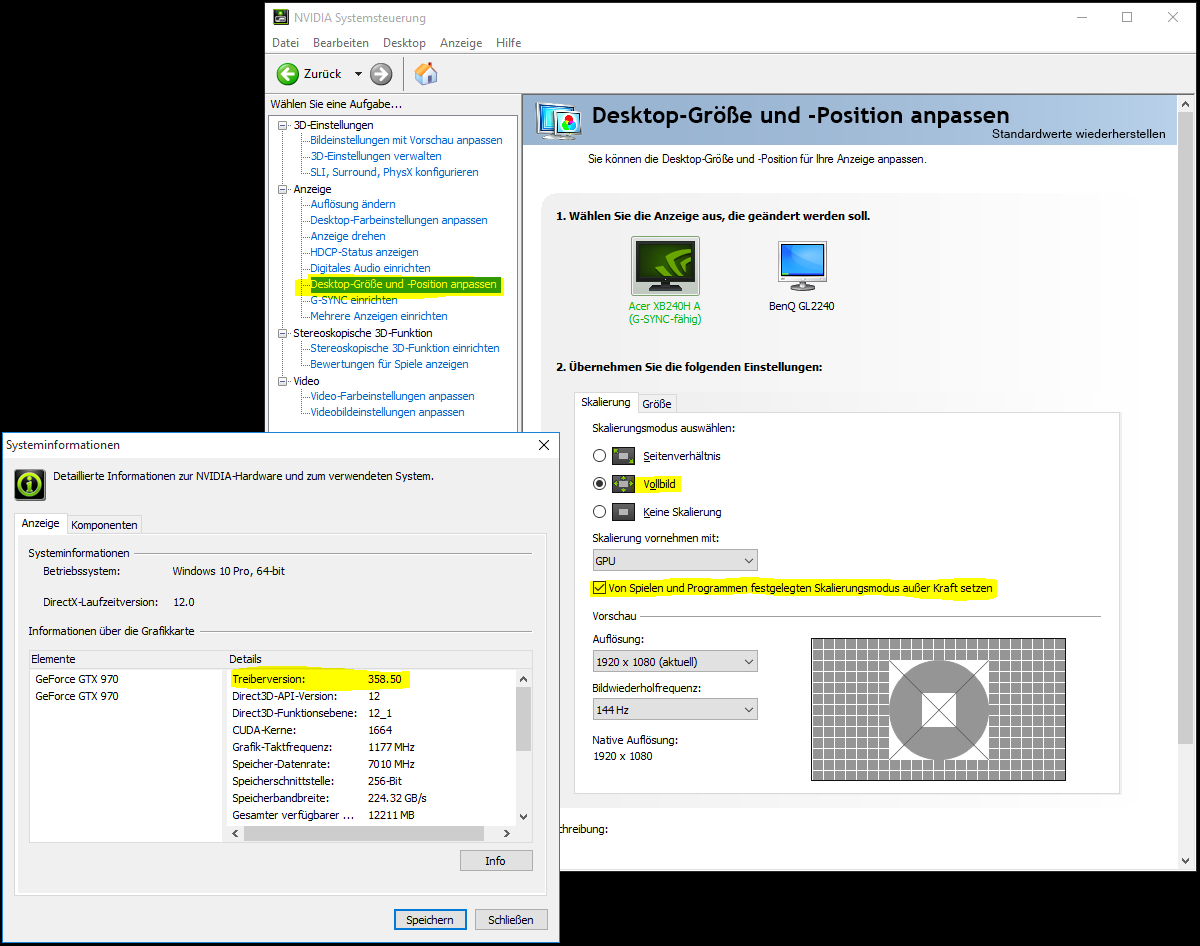Open SLI, Surround, PhysX konfigurieren

click(394, 172)
